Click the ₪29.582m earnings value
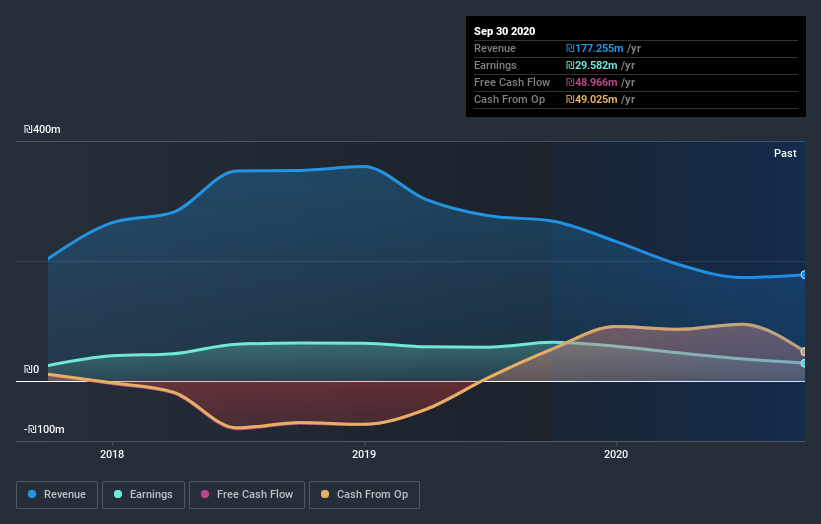 pos(591,65)
